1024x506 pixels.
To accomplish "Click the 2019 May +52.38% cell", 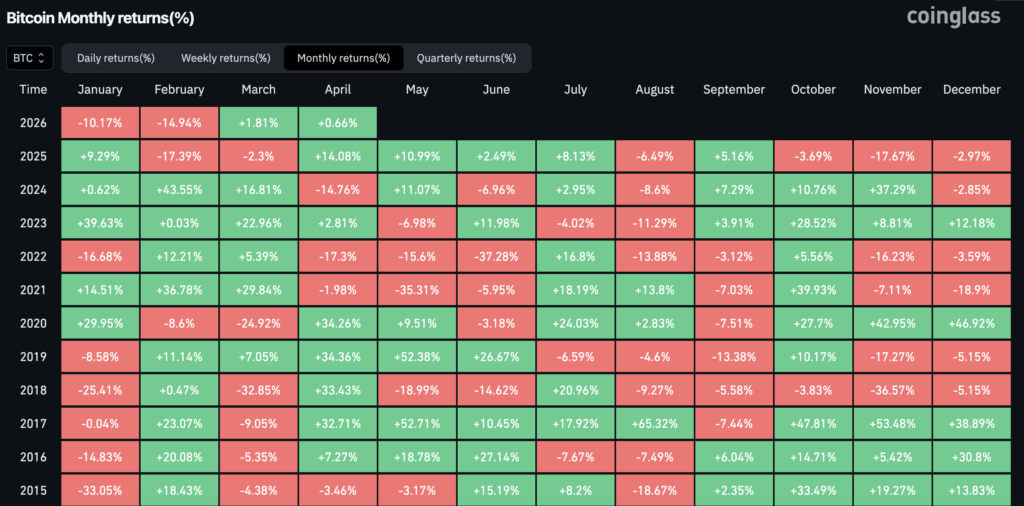I will click(x=417, y=355).
